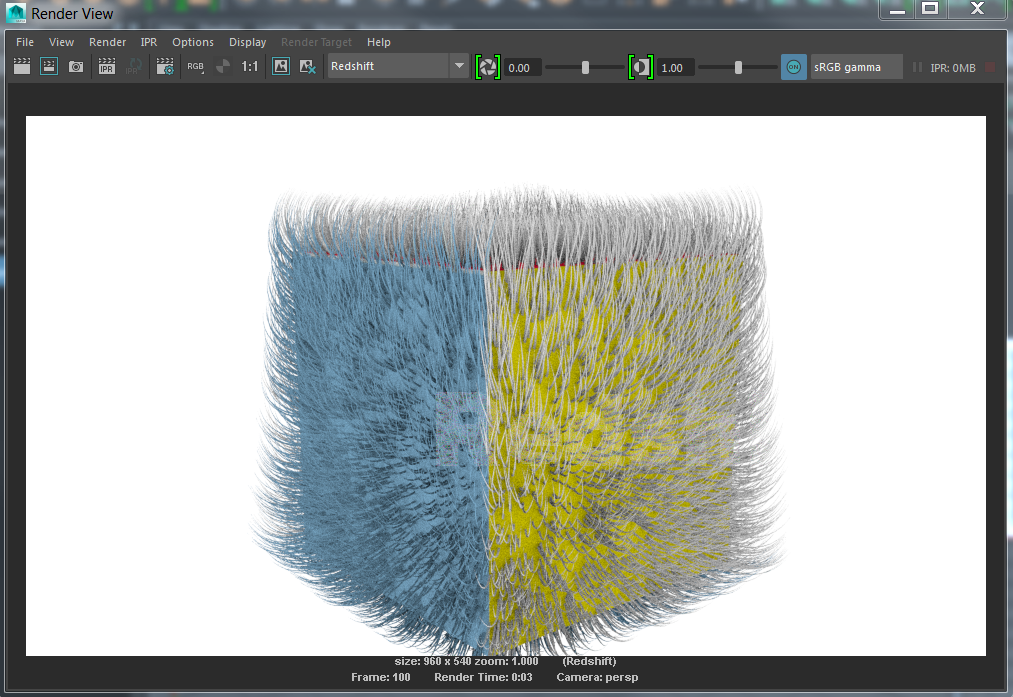The width and height of the screenshot is (1013, 697).
Task: Open the sRGB gamma view transform dropdown
Action: click(x=856, y=67)
